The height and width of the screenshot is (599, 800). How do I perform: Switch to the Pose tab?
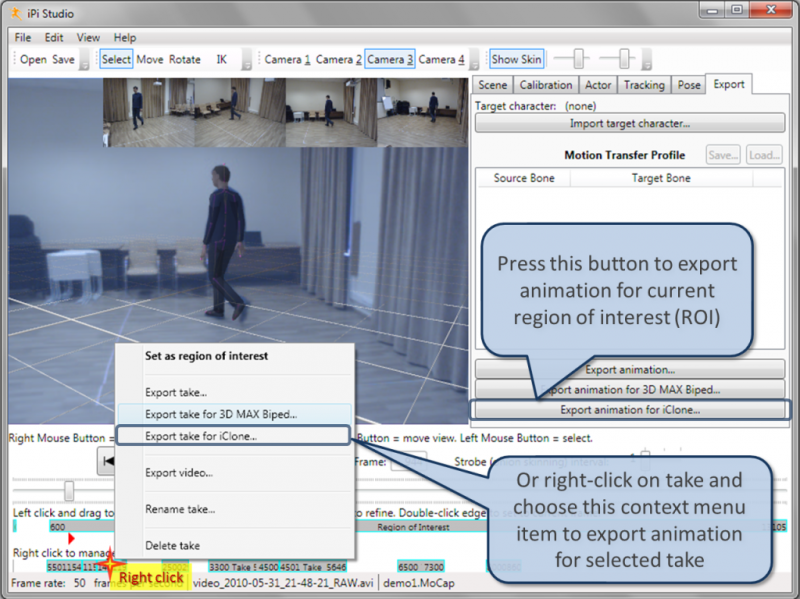point(689,85)
